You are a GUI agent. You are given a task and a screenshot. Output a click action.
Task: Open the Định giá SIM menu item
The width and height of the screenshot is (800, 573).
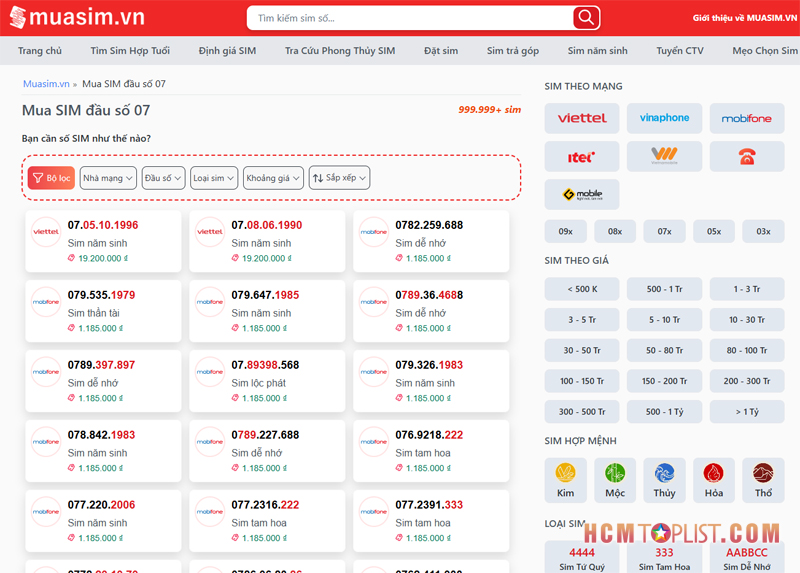click(x=228, y=51)
